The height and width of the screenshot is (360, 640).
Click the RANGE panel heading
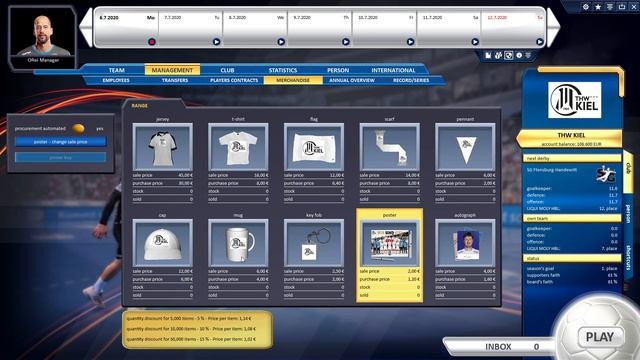pos(140,106)
